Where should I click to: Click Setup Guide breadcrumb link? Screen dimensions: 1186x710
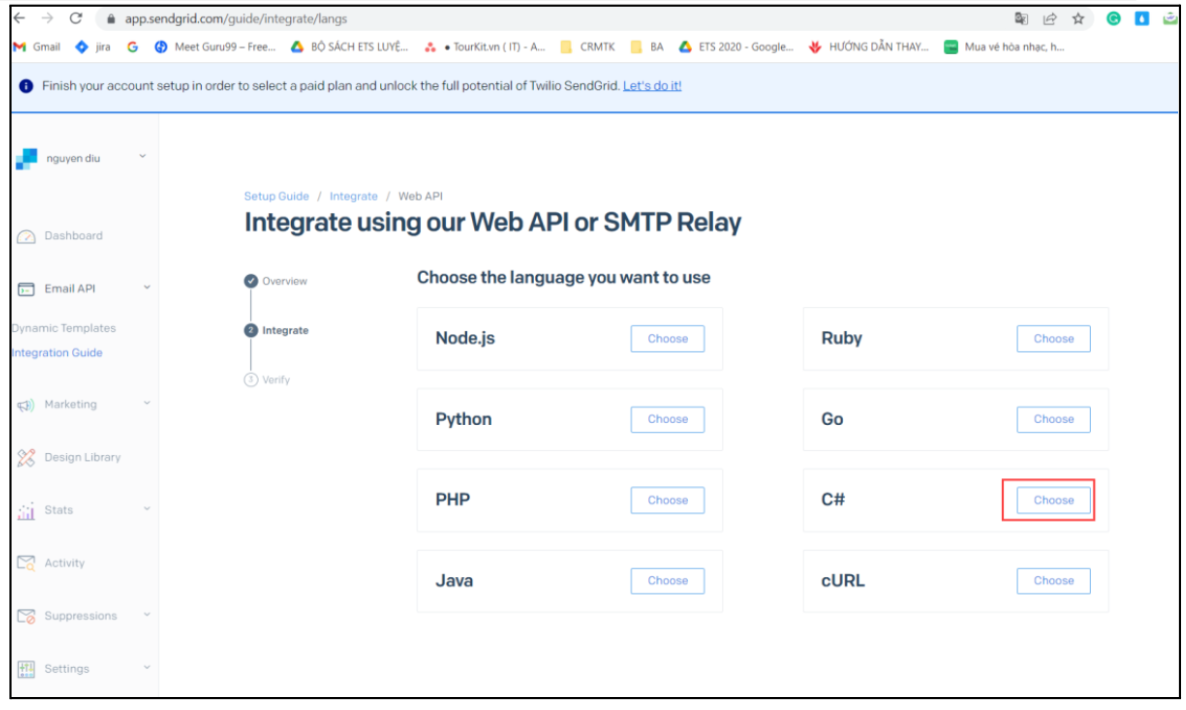[x=276, y=197]
